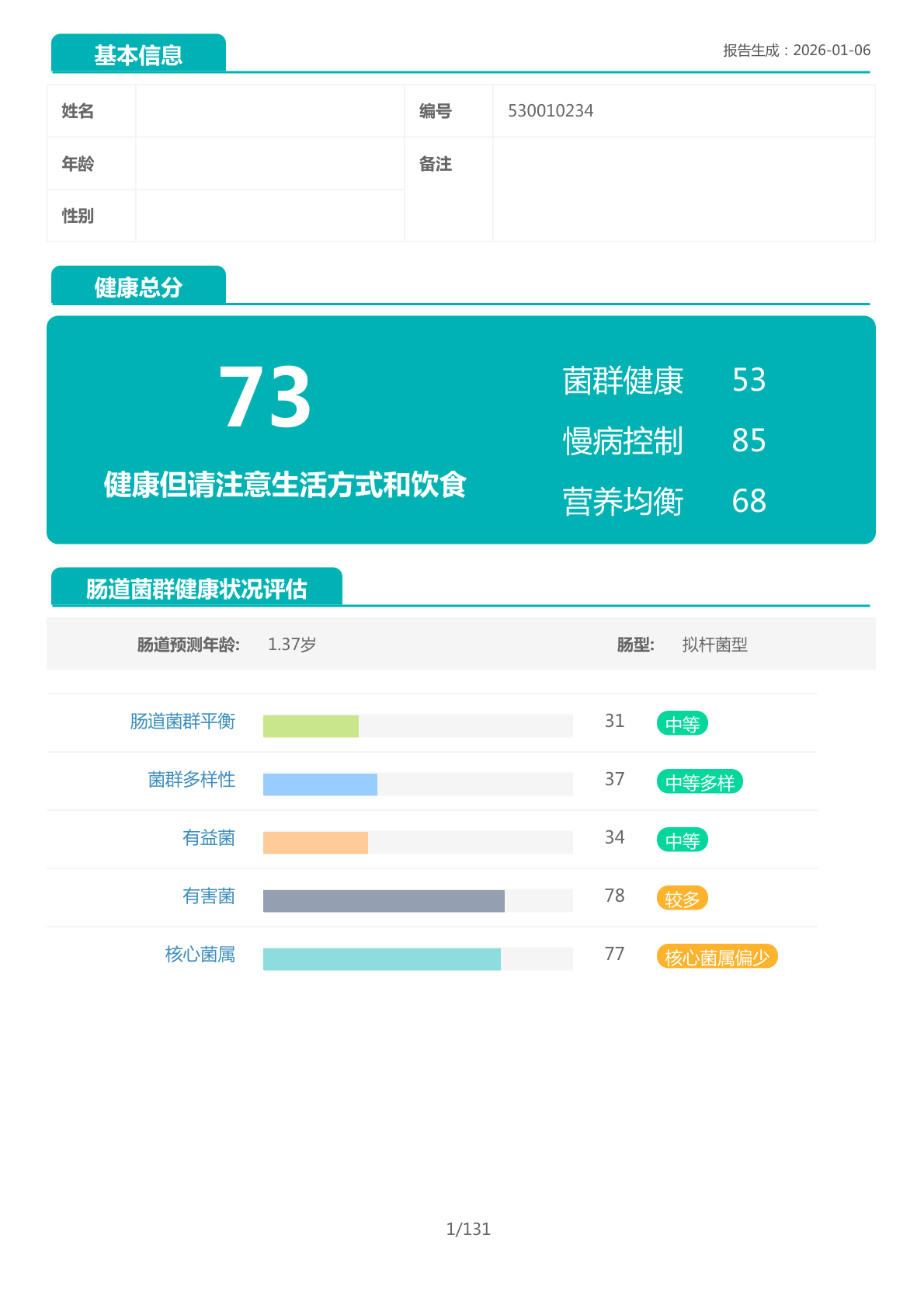Click the 有益菌 label link

[x=209, y=838]
